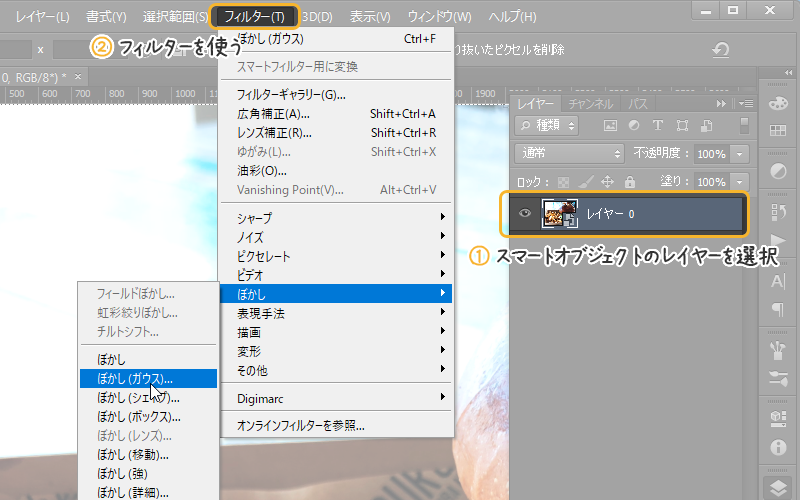The height and width of the screenshot is (500, 800).
Task: Collapse the Layers panel group arrows
Action: point(721,104)
